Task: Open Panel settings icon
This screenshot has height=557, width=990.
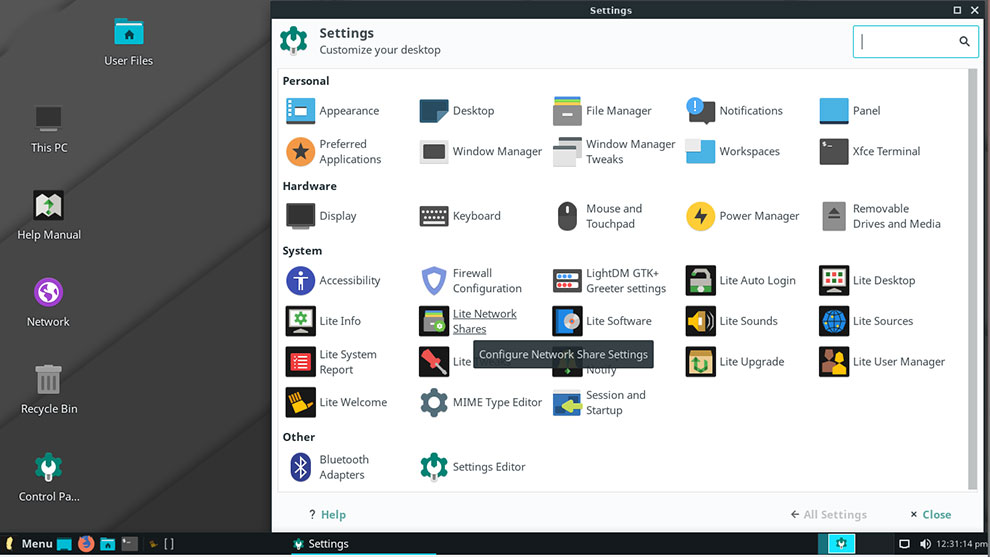Action: pos(833,111)
